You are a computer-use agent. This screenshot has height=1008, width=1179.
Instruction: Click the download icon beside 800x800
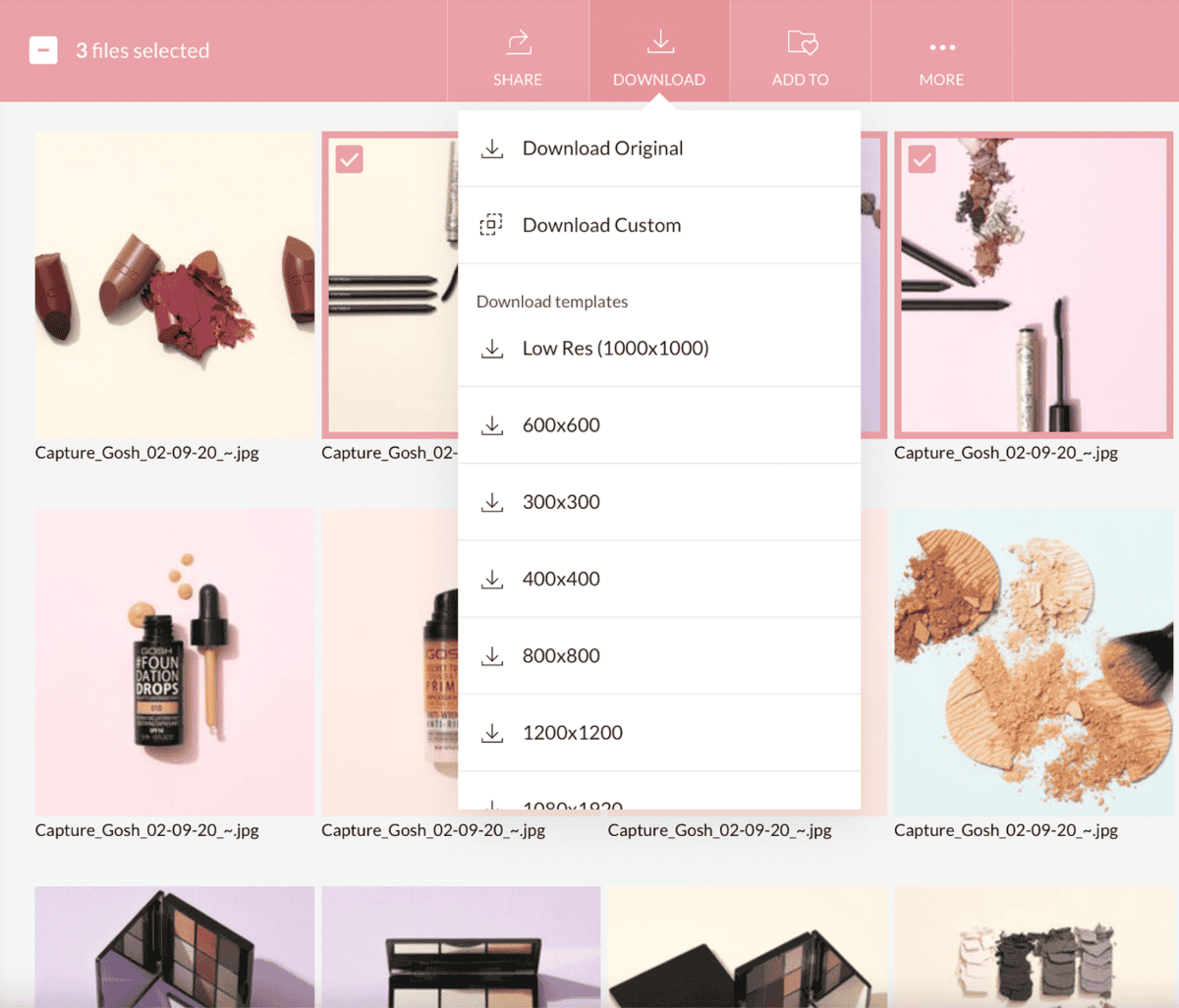492,655
